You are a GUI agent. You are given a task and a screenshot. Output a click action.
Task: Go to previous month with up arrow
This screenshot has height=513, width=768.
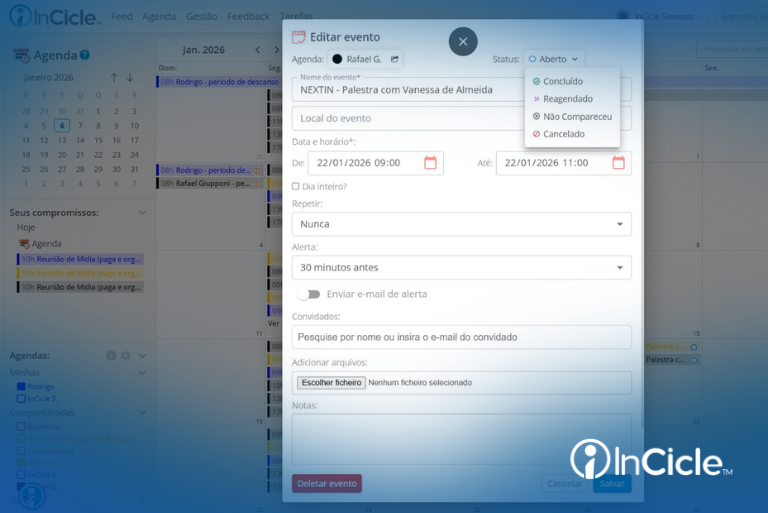click(x=114, y=77)
